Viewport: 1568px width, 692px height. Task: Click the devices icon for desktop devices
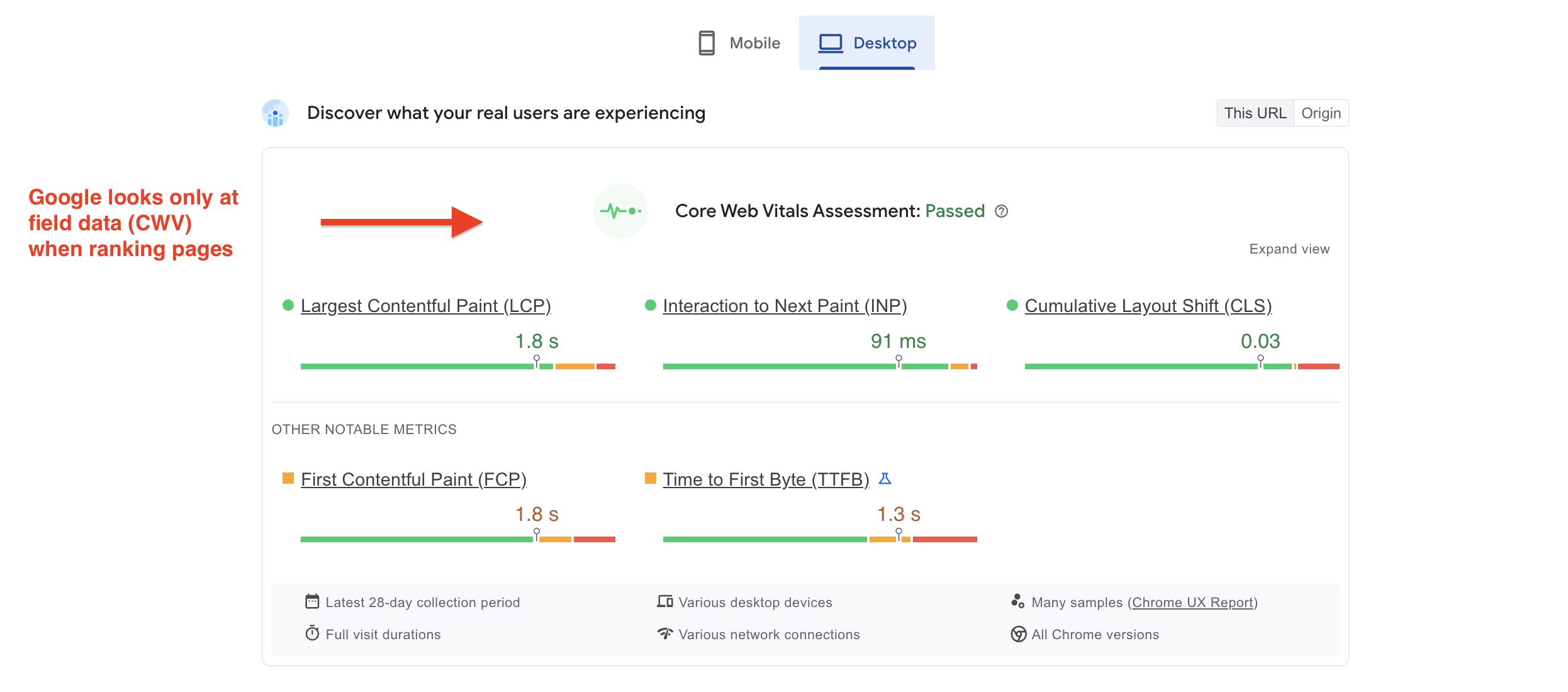[665, 601]
